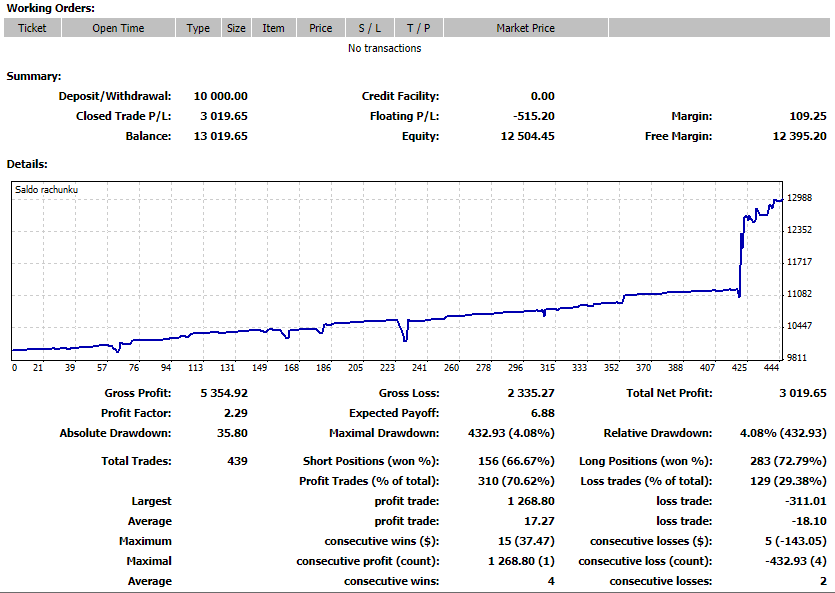
Task: Select the Market Price column header
Action: (525, 28)
